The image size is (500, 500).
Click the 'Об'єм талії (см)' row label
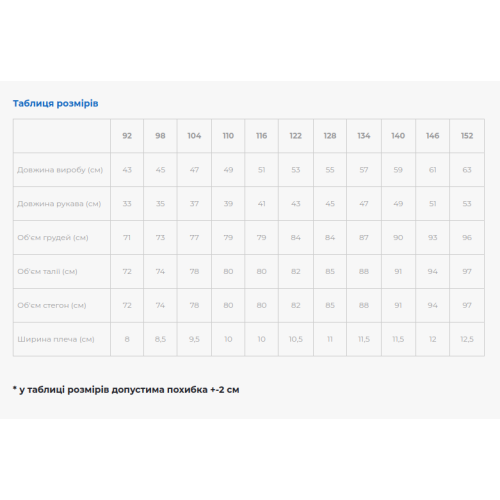47,272
